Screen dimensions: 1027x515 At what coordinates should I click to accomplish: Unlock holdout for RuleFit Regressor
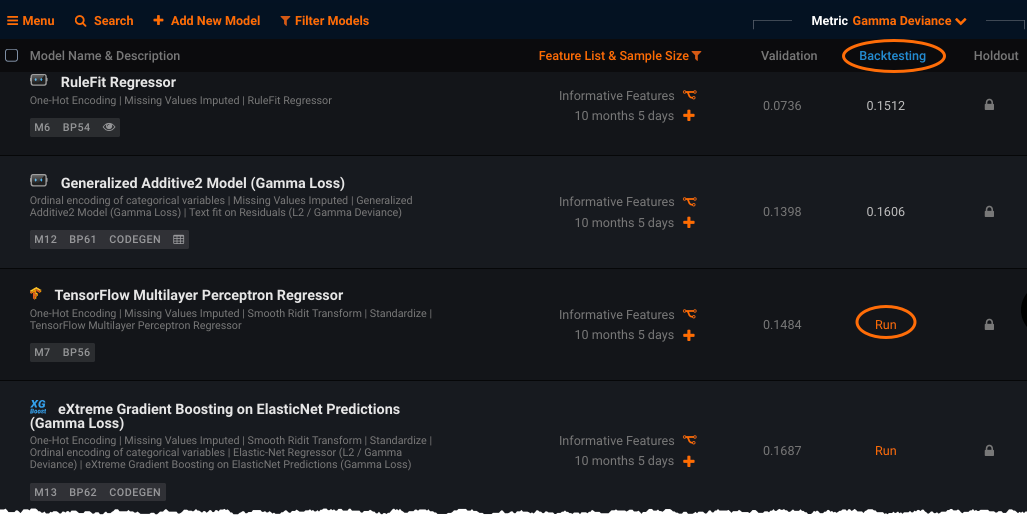(x=989, y=105)
